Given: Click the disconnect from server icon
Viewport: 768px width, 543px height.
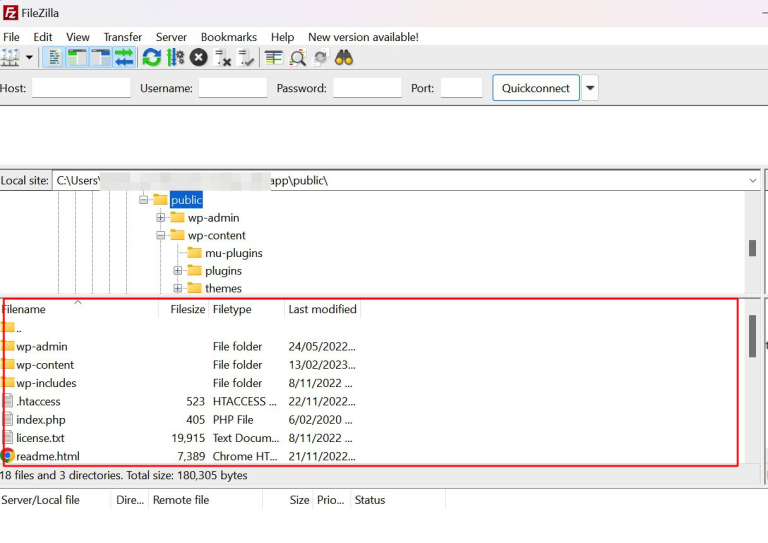Looking at the screenshot, I should pos(223,58).
